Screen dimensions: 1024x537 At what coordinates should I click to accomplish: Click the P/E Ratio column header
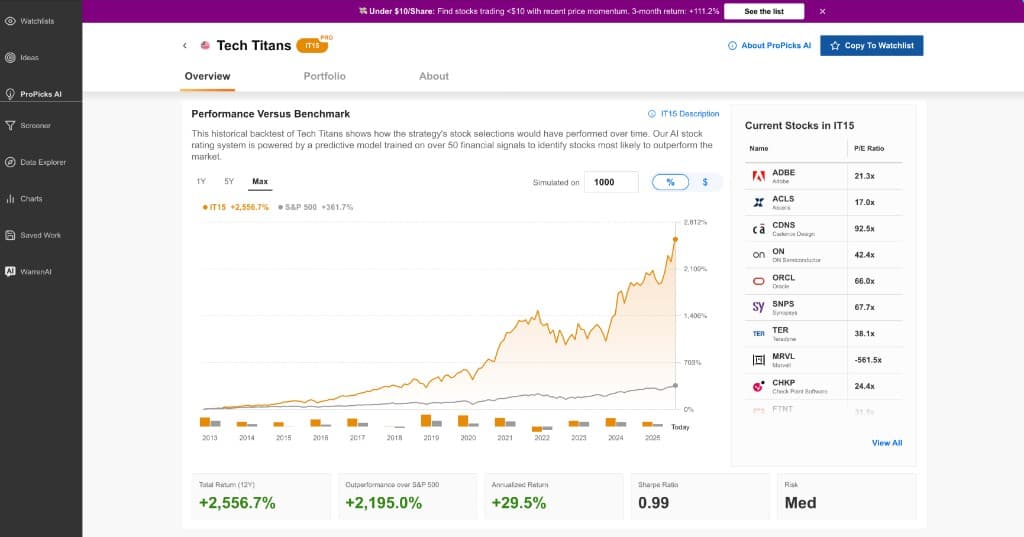click(869, 148)
